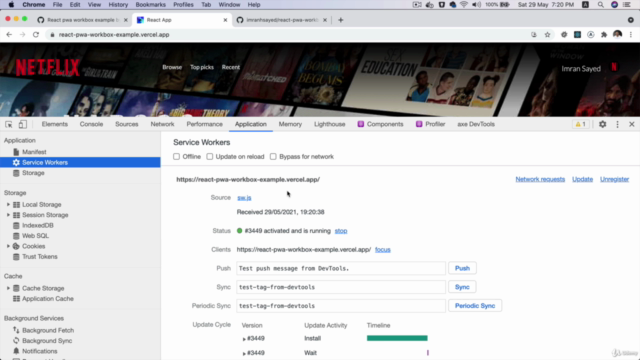This screenshot has height=360, width=640.
Task: Open a new browser tab
Action: click(340, 20)
